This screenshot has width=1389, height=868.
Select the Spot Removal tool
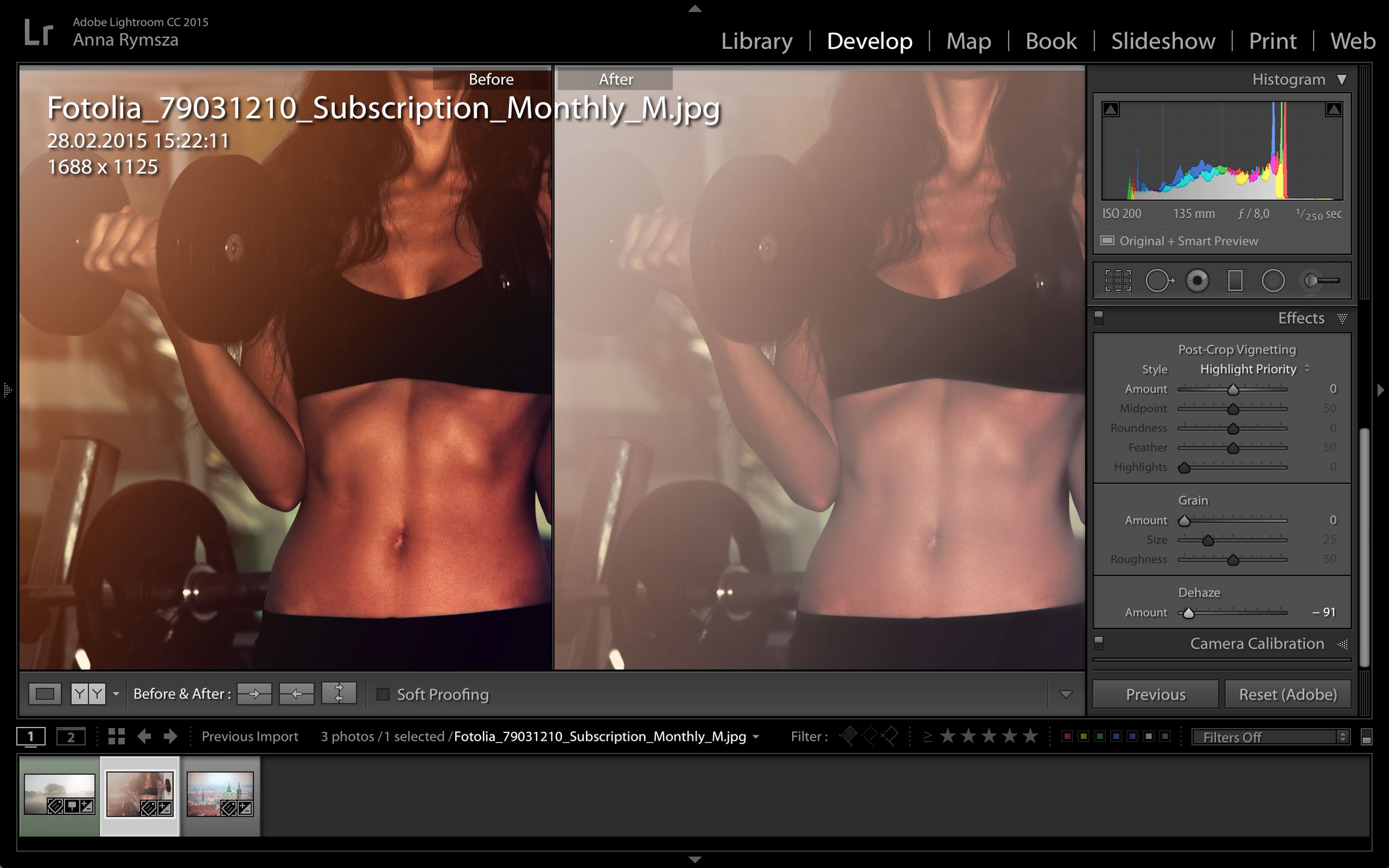click(1158, 281)
